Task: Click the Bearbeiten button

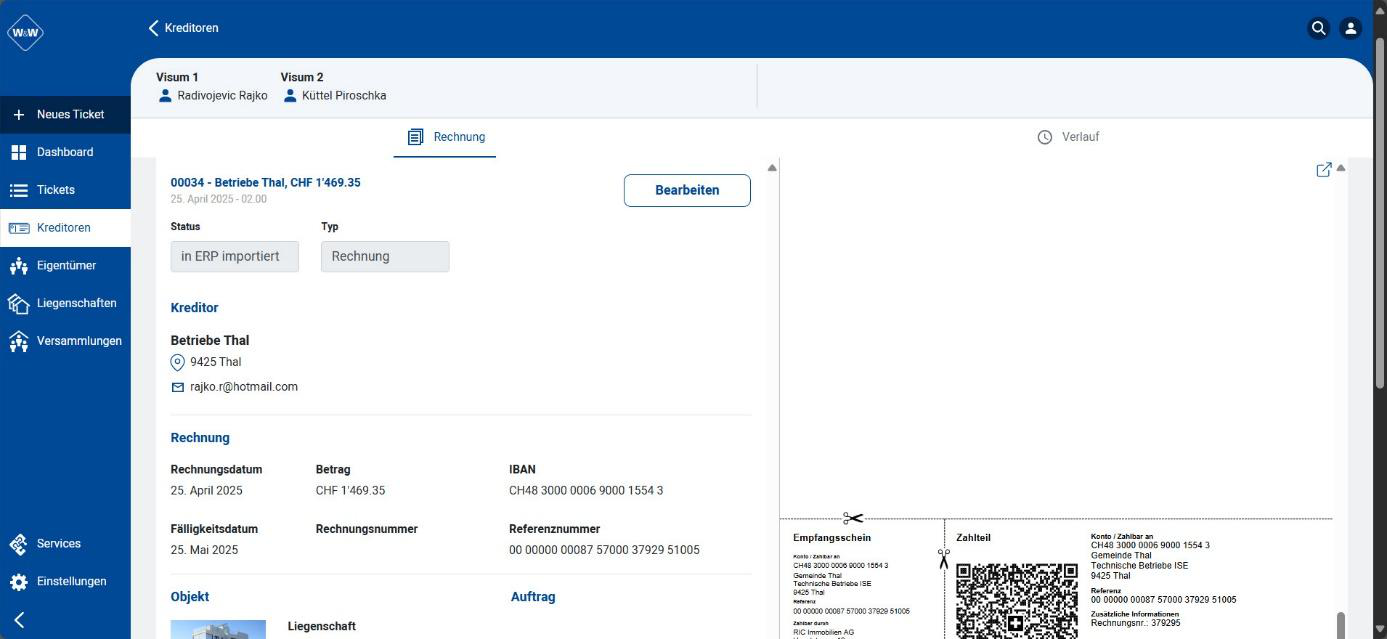Action: pos(687,190)
